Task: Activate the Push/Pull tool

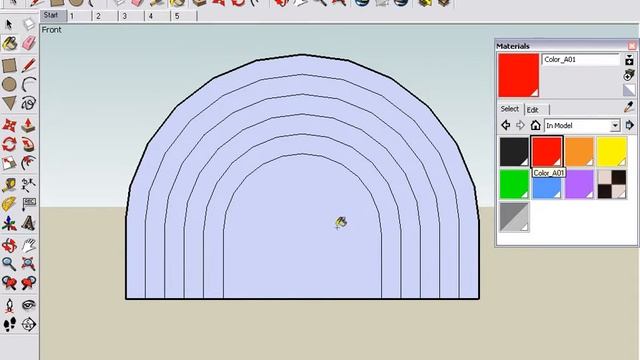Action: point(28,125)
